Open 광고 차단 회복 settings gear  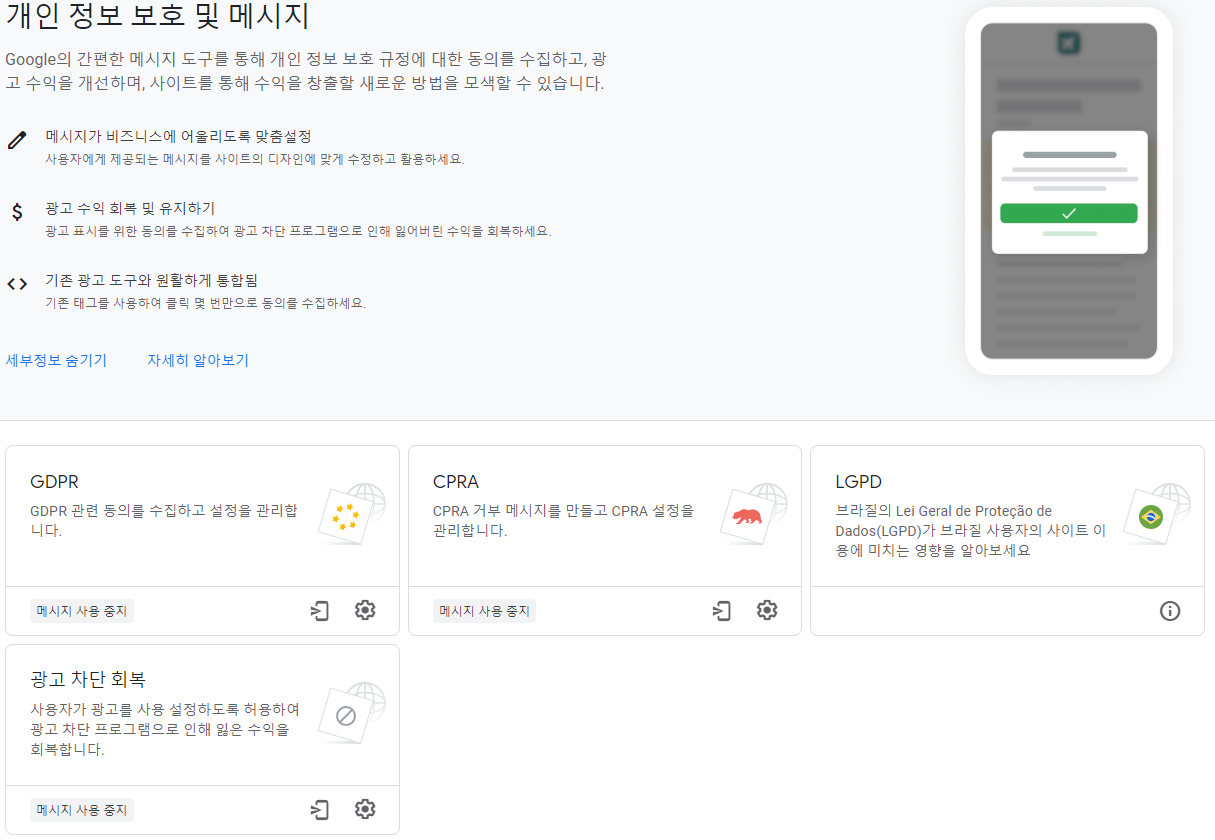click(x=365, y=809)
